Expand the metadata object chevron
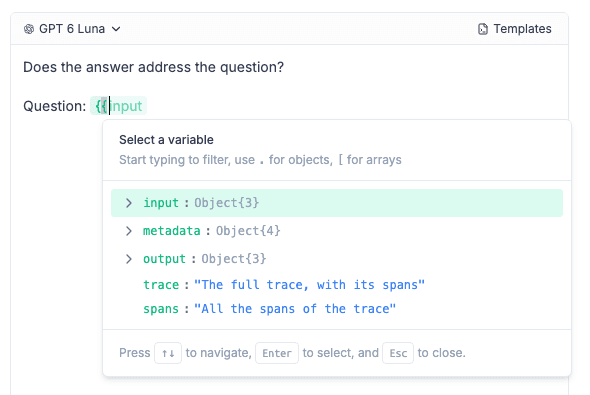This screenshot has height=395, width=590. click(x=129, y=231)
